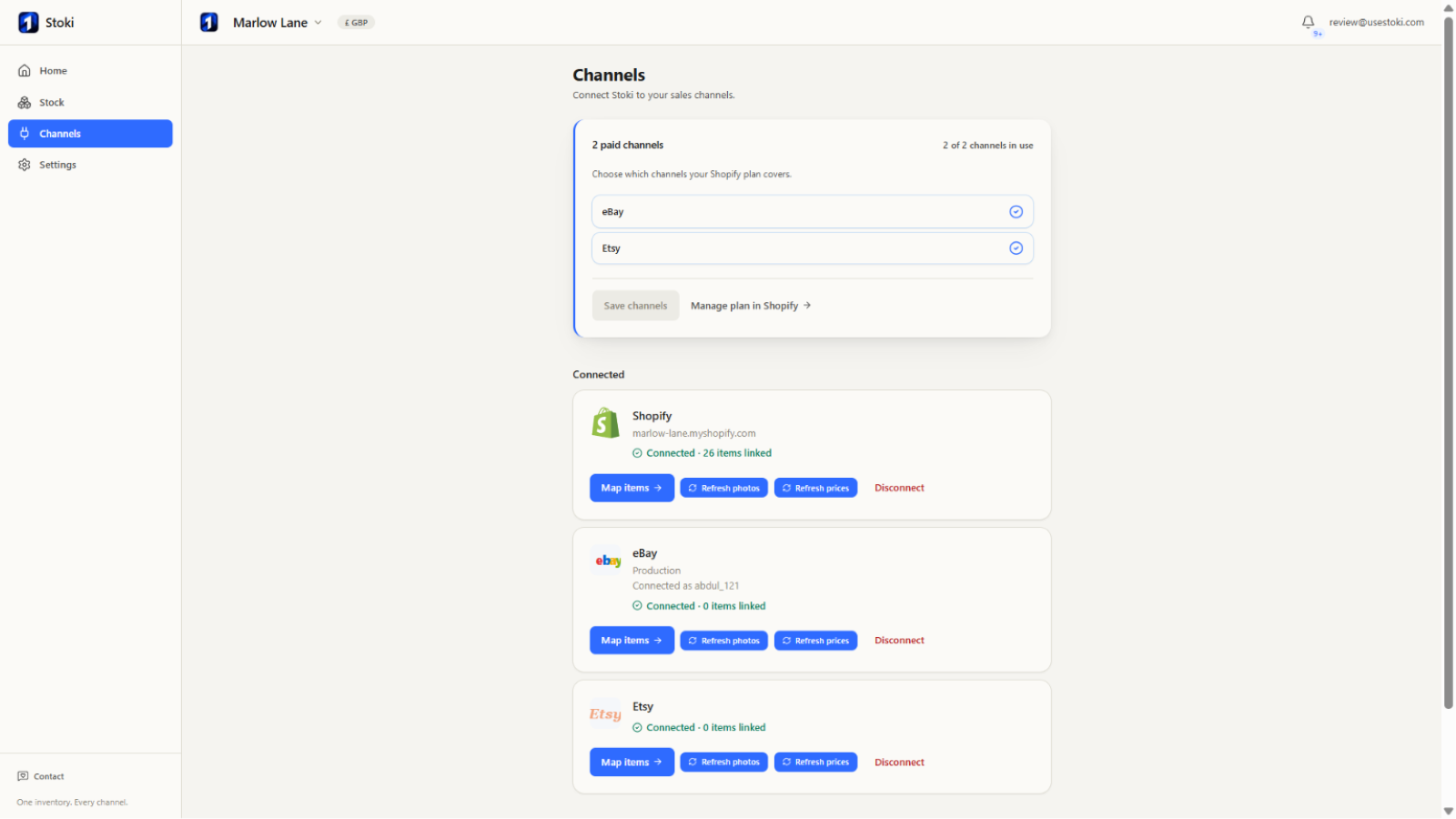
Task: Click the Channels plug icon
Action: pos(25,134)
